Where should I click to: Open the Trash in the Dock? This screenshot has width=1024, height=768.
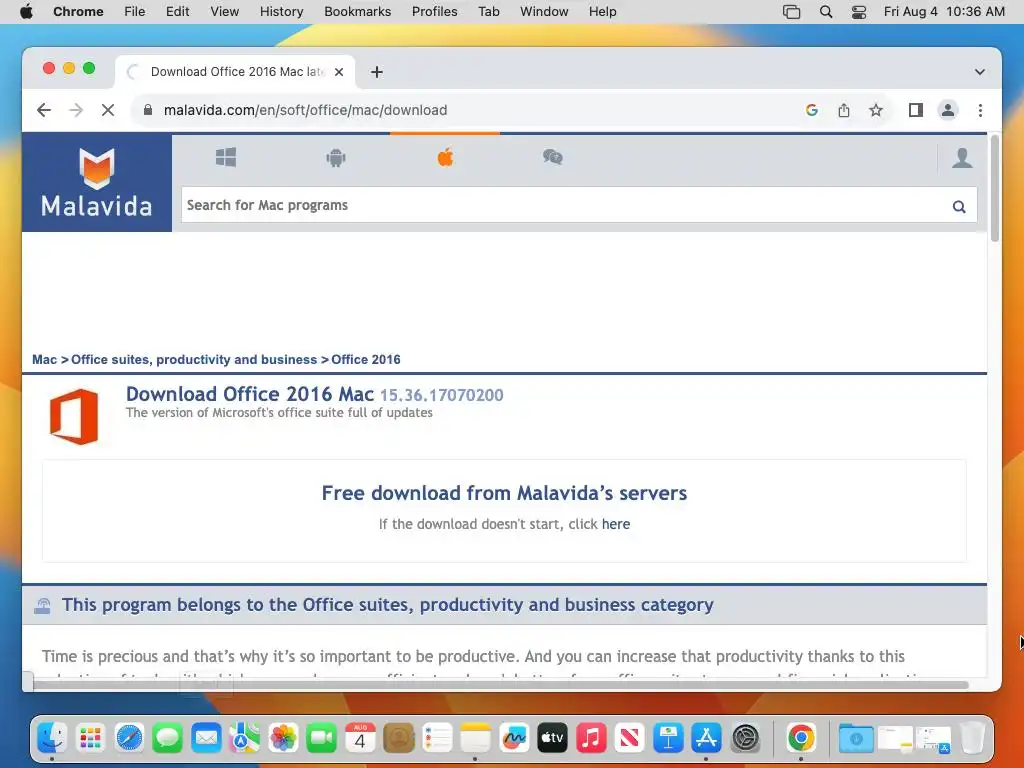tap(972, 739)
